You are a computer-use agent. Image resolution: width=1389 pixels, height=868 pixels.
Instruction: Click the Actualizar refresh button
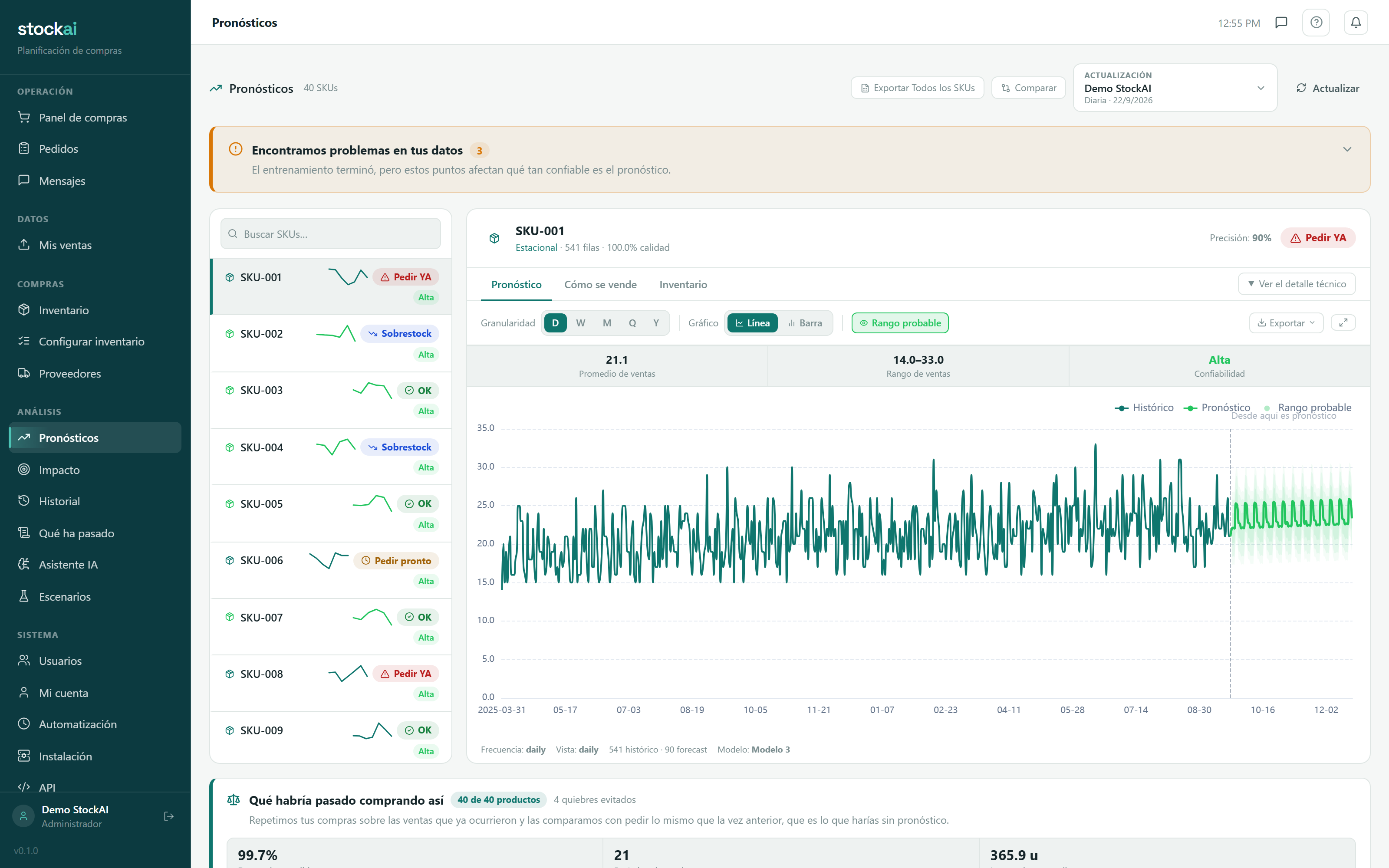[1328, 88]
